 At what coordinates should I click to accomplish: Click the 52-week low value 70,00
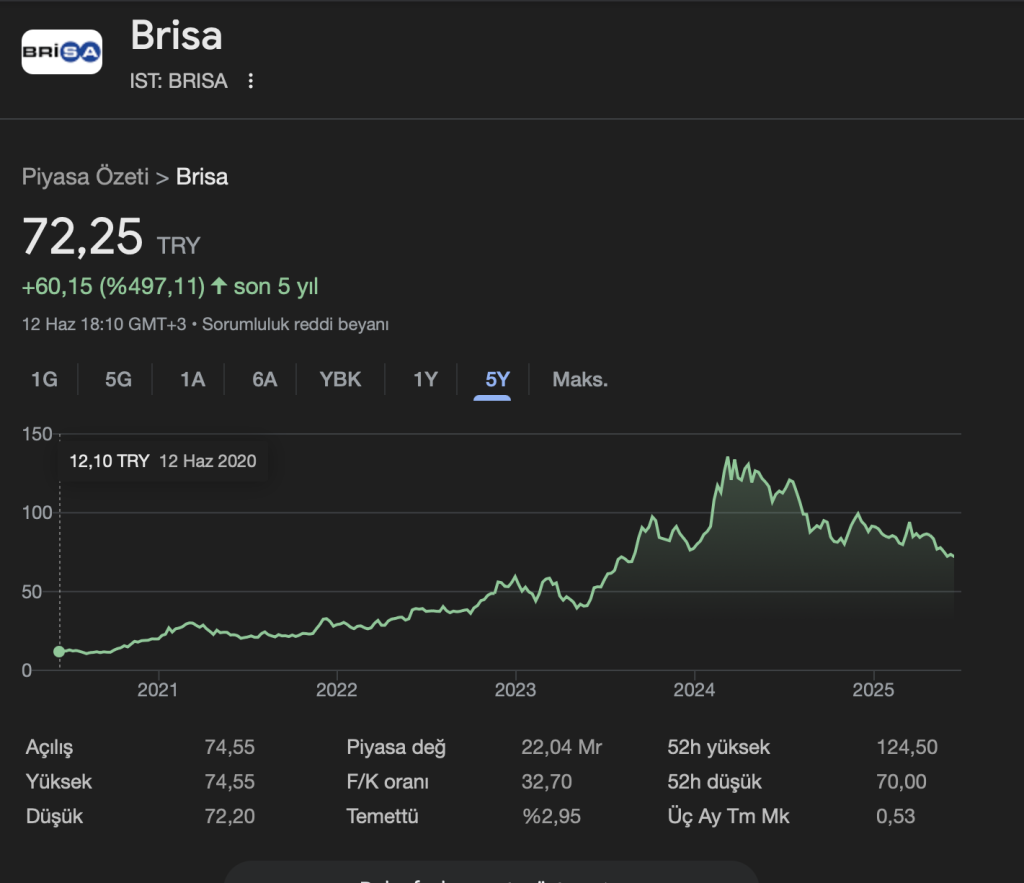[x=901, y=782]
